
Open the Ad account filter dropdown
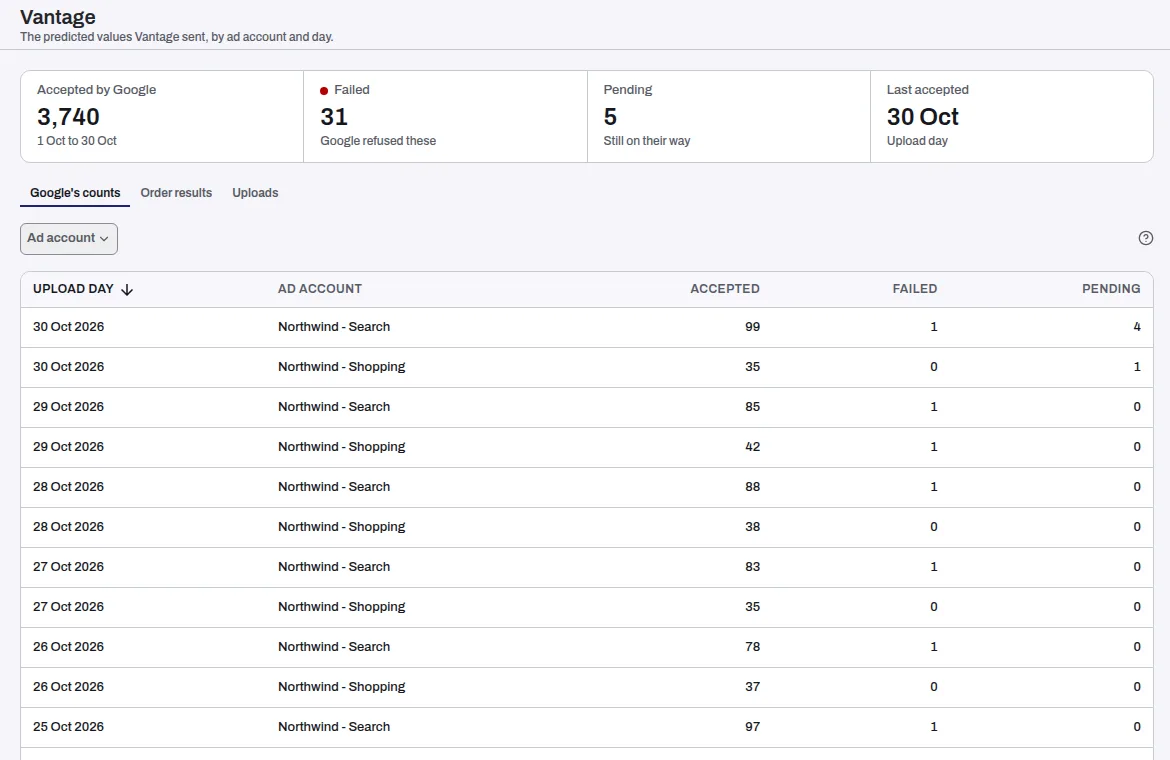[69, 239]
